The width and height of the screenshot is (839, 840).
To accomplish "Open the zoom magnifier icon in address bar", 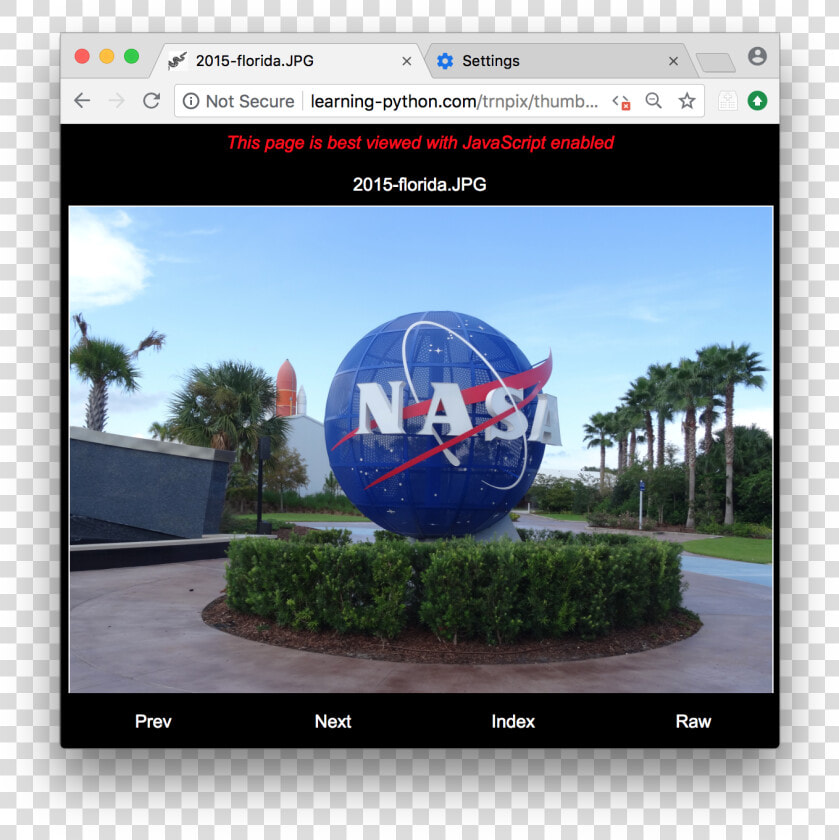I will click(x=653, y=101).
